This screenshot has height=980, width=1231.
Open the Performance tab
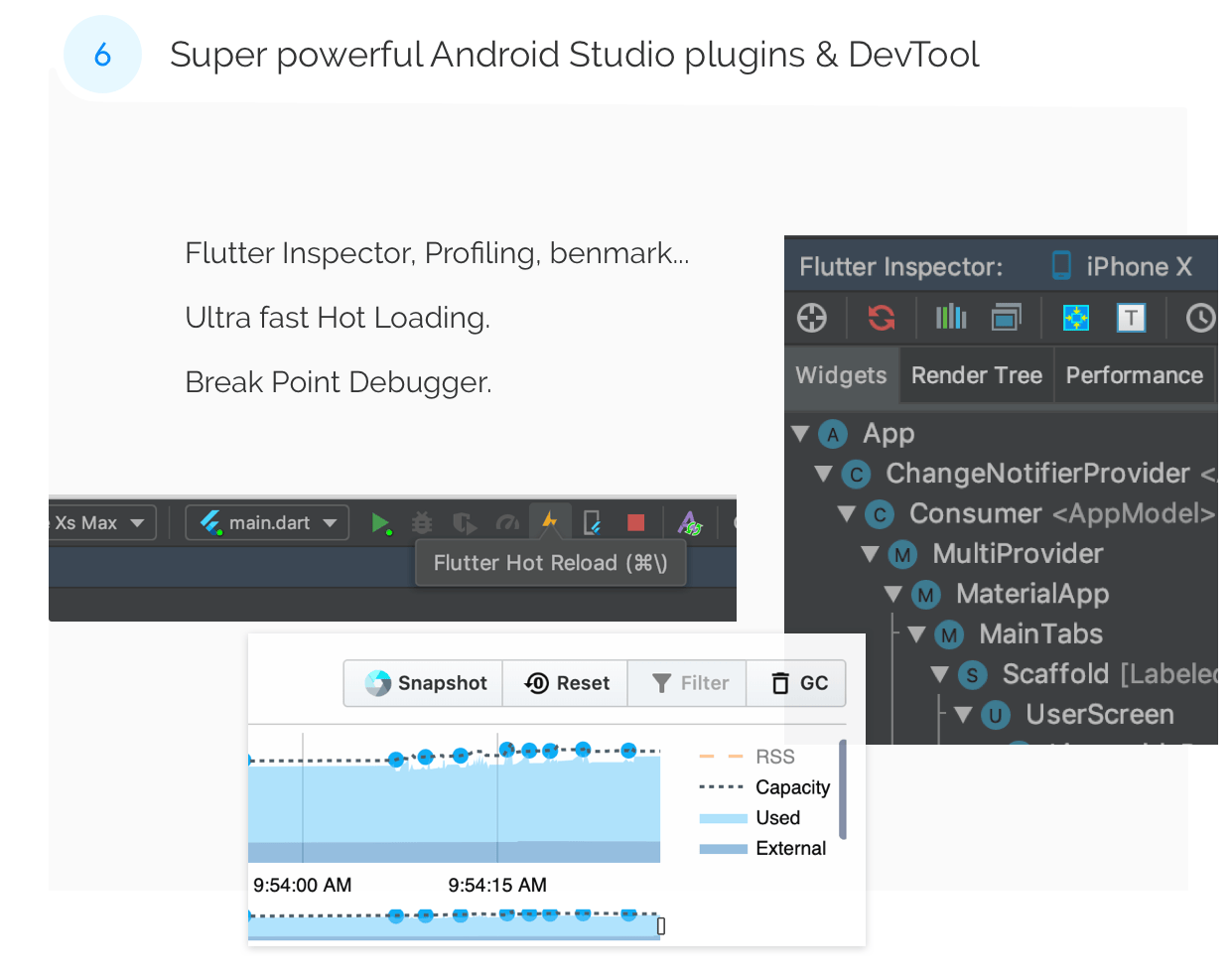point(1135,375)
